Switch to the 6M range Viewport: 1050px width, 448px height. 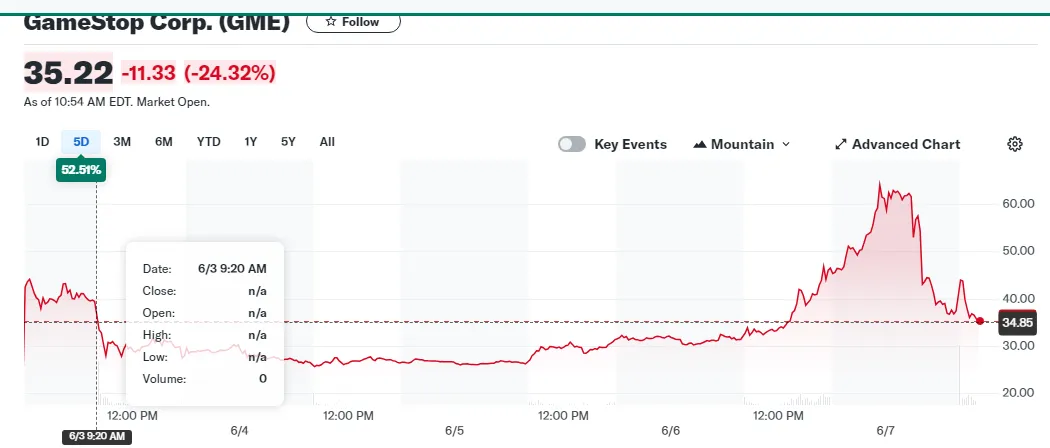[x=163, y=142]
